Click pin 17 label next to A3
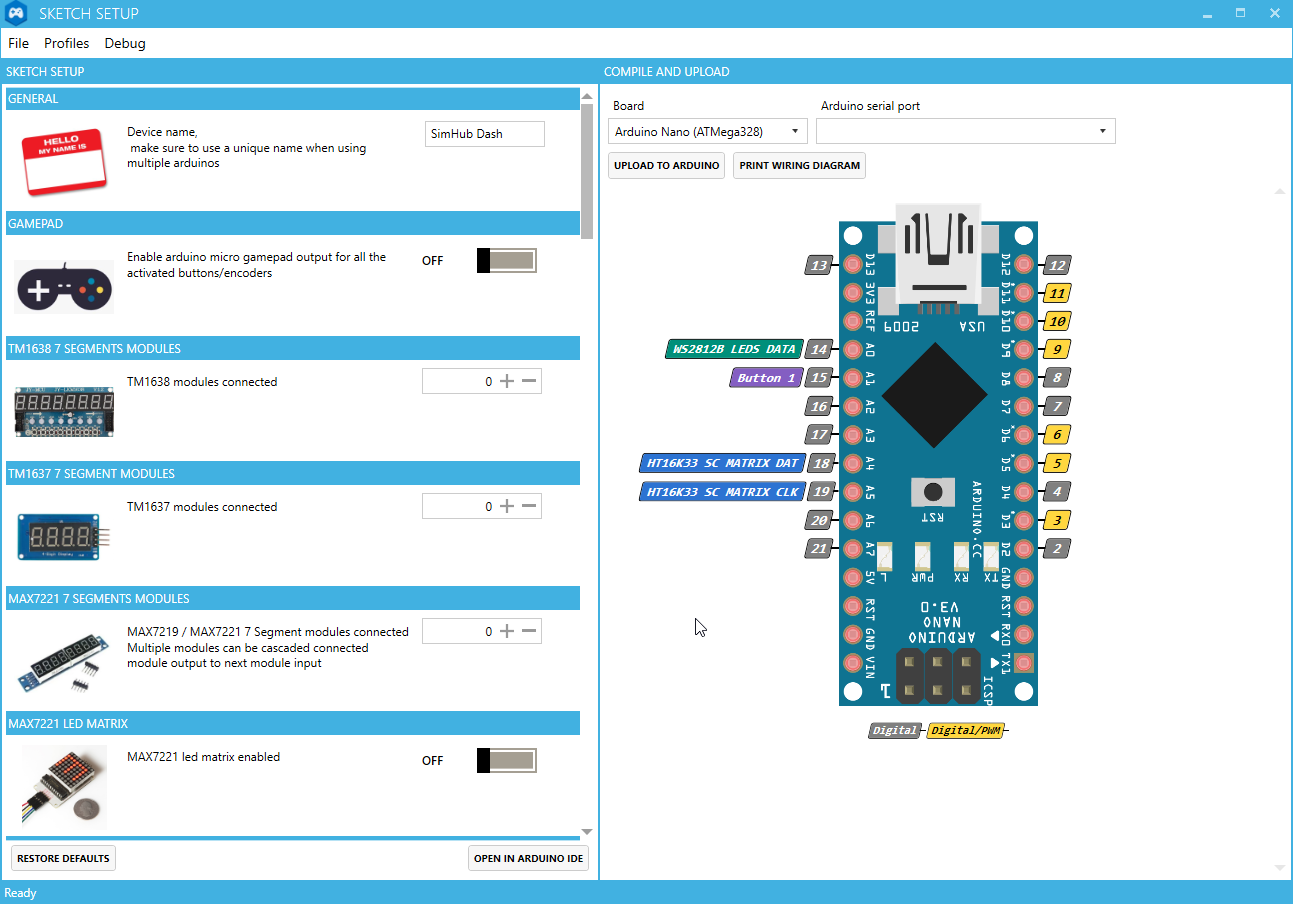The image size is (1294, 904). (820, 434)
